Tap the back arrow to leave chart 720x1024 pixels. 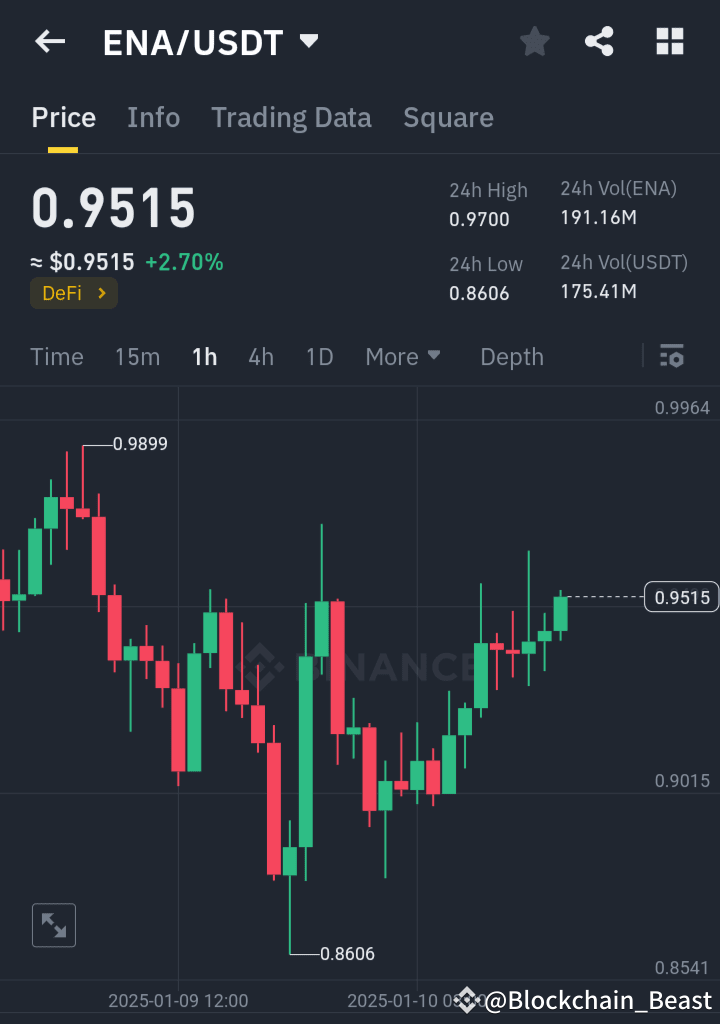(x=50, y=41)
